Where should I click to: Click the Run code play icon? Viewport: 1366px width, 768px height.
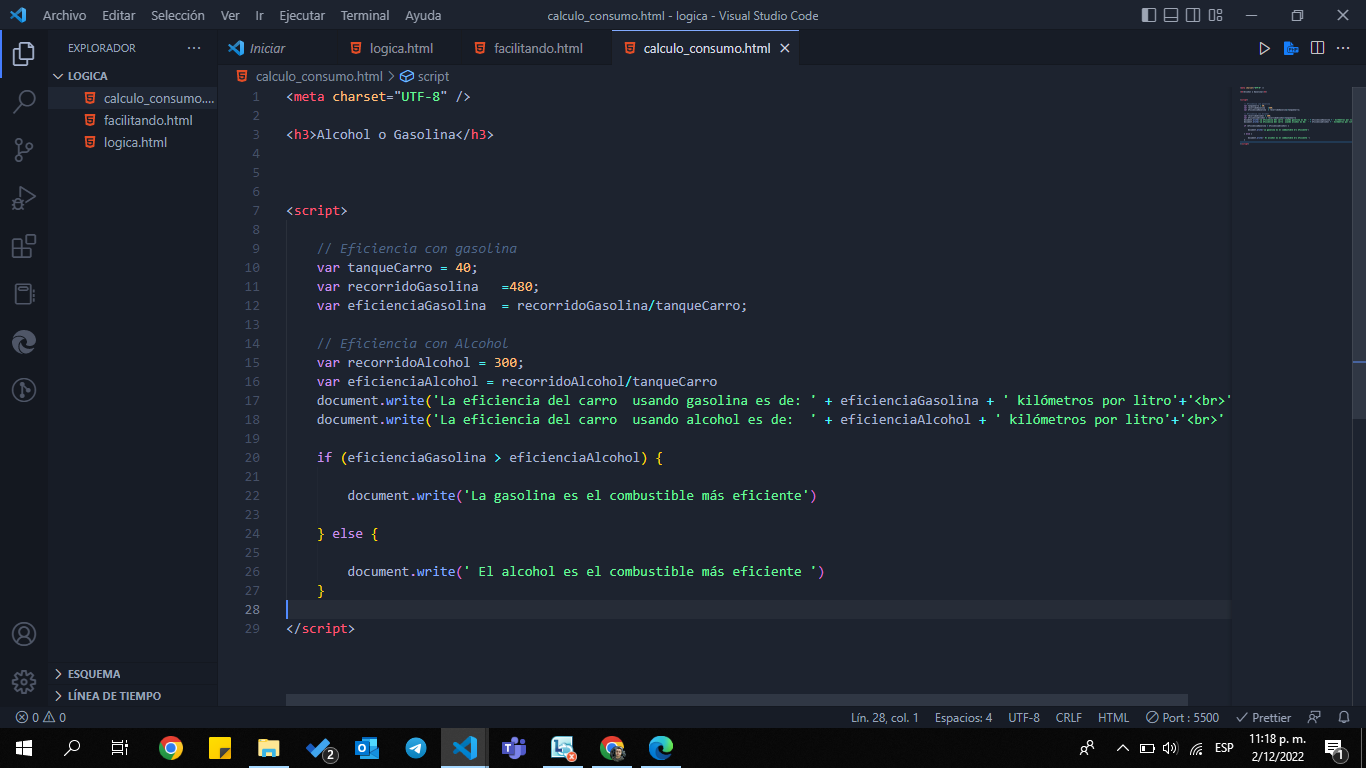pyautogui.click(x=1264, y=48)
